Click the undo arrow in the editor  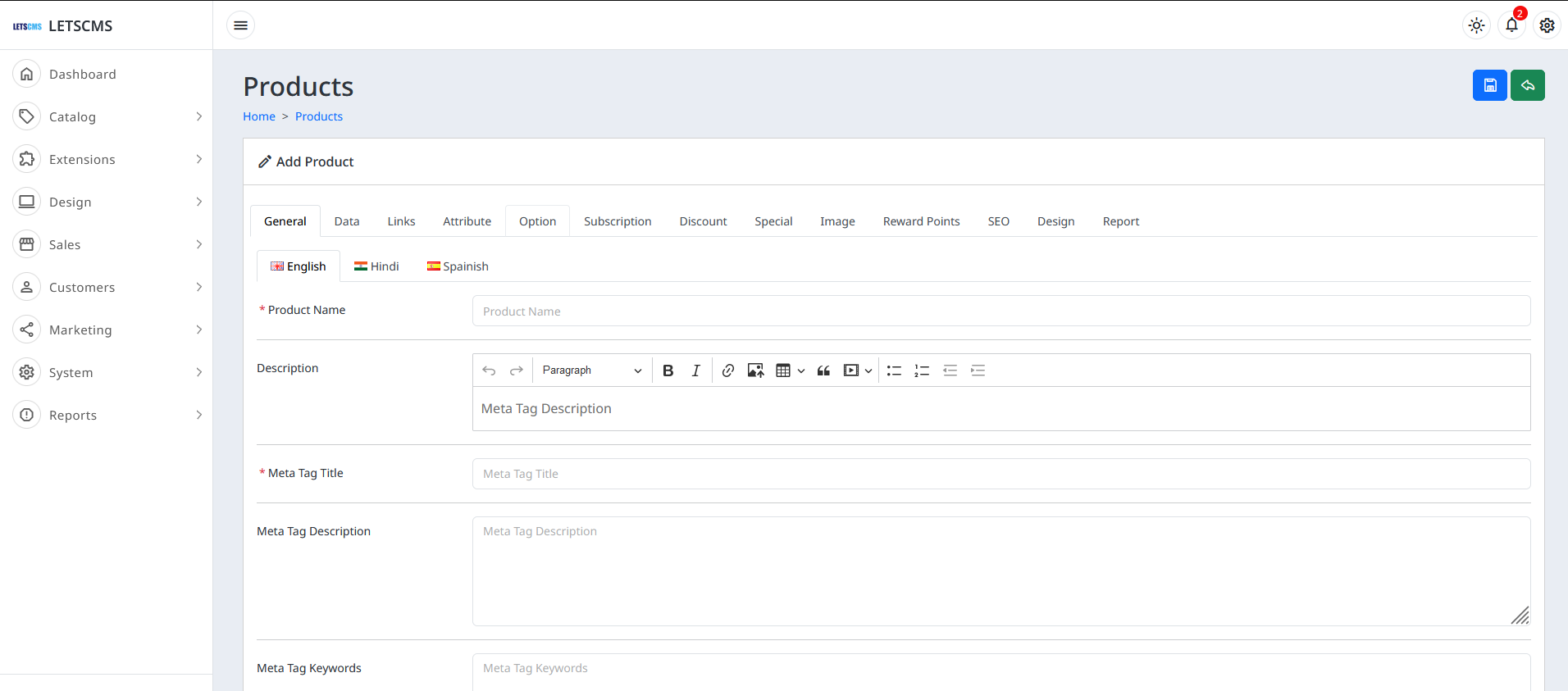[x=489, y=371]
